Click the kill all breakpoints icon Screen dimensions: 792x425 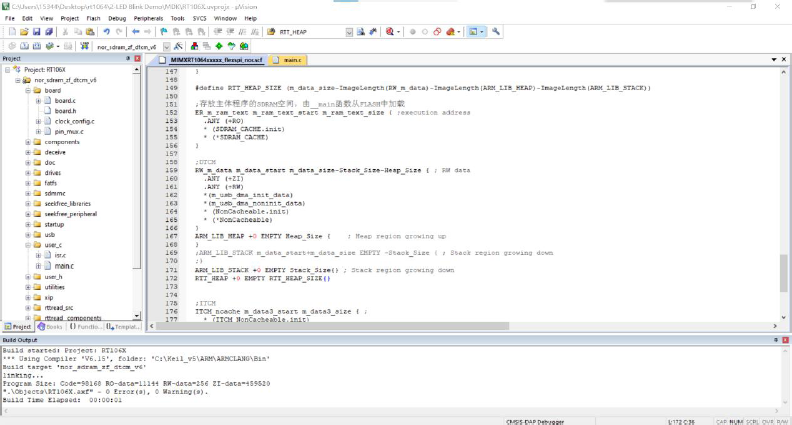coord(451,31)
